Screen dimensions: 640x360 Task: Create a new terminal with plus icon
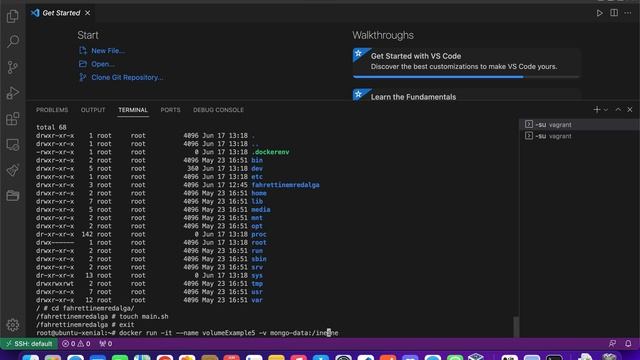[x=596, y=109]
